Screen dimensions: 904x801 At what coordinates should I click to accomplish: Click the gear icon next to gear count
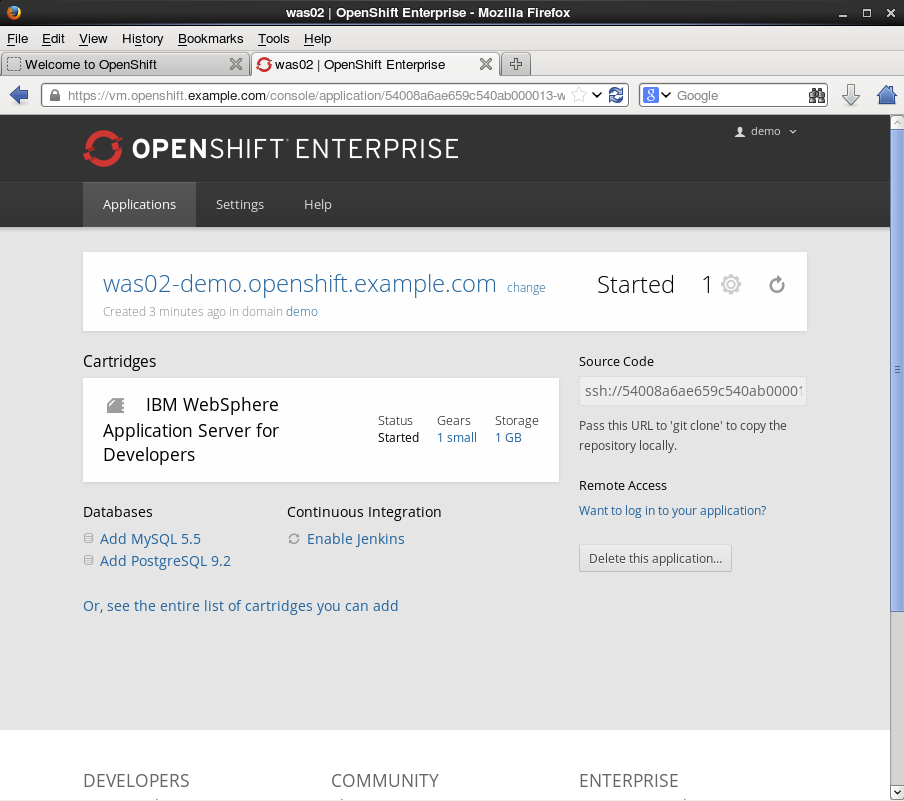[731, 284]
